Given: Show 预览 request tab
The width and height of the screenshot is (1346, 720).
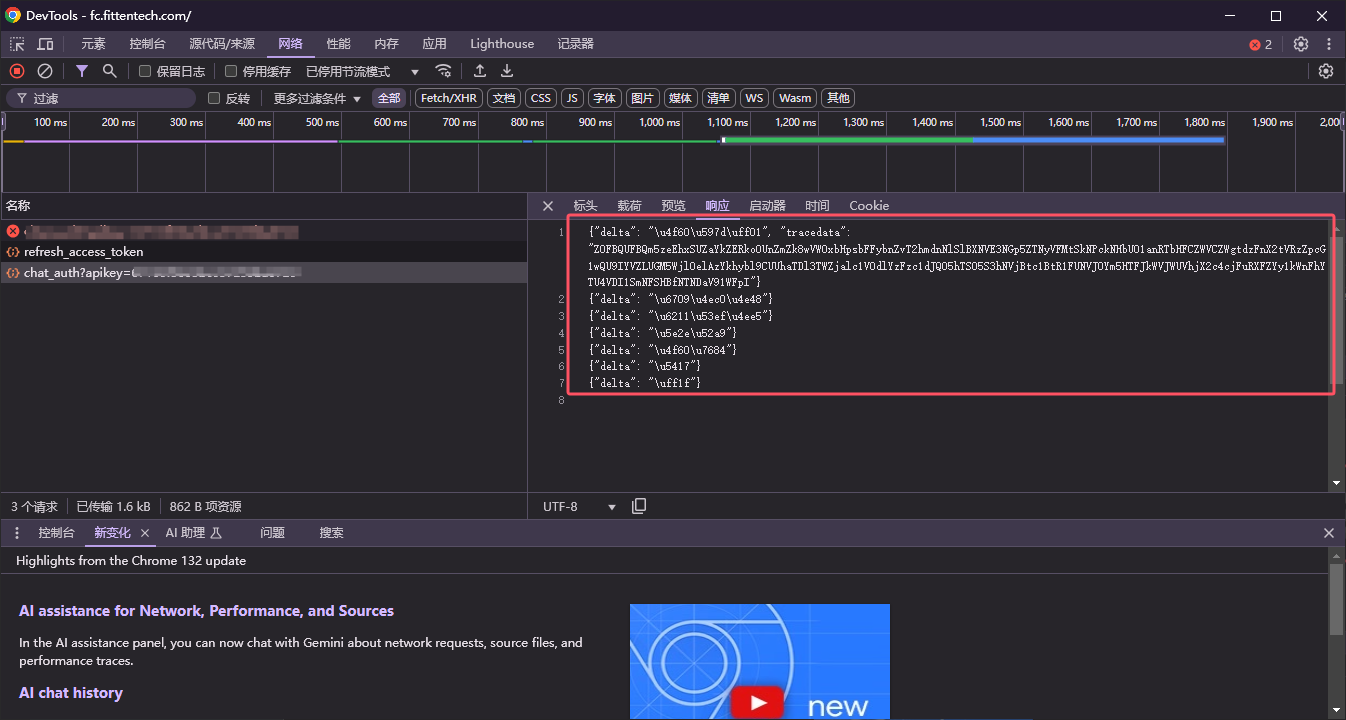Looking at the screenshot, I should [673, 206].
